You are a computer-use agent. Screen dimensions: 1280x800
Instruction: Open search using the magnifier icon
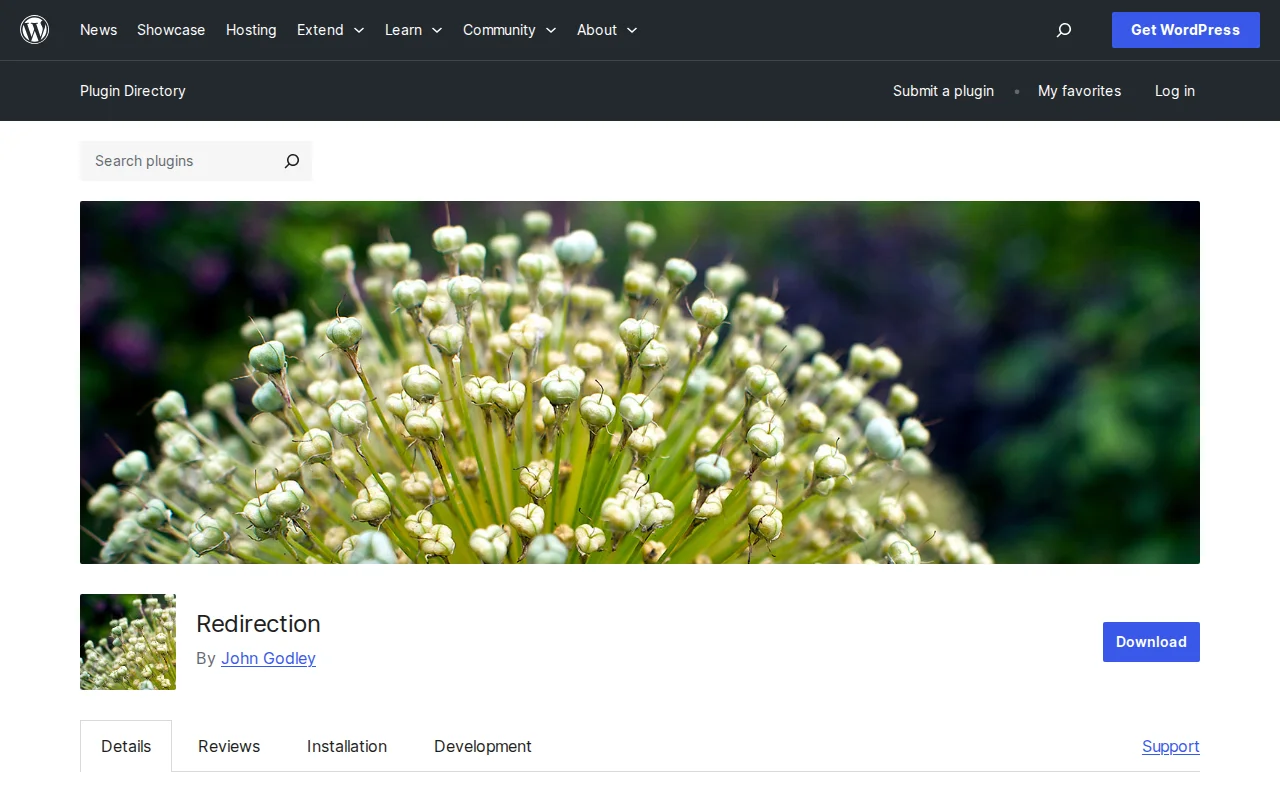coord(1063,30)
